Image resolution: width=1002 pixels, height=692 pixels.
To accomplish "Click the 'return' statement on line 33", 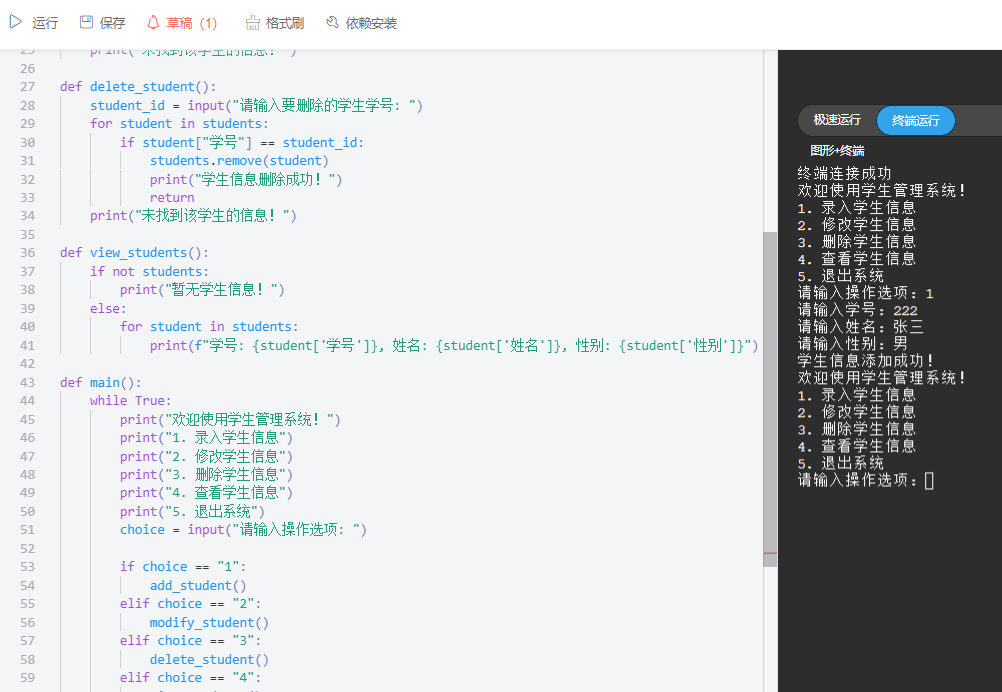I will (x=172, y=197).
